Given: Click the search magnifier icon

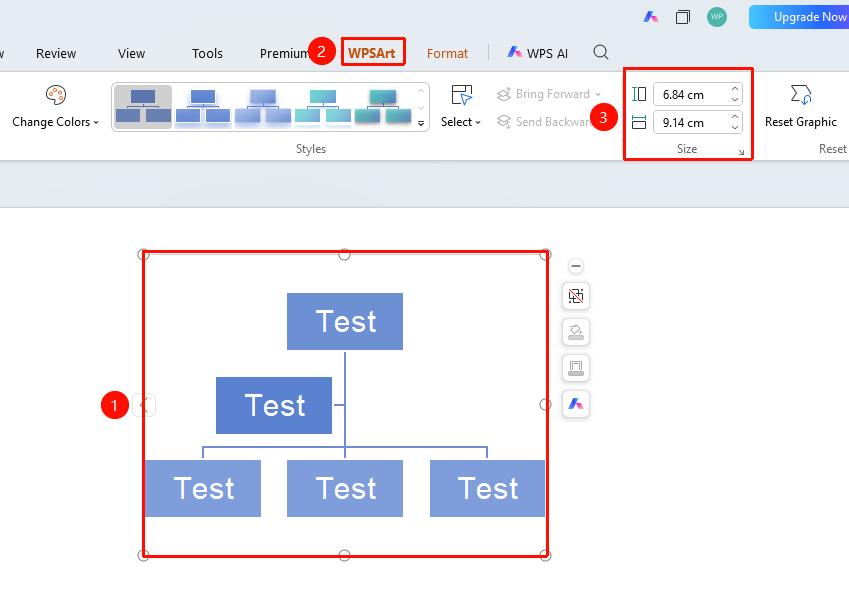Looking at the screenshot, I should pos(600,53).
